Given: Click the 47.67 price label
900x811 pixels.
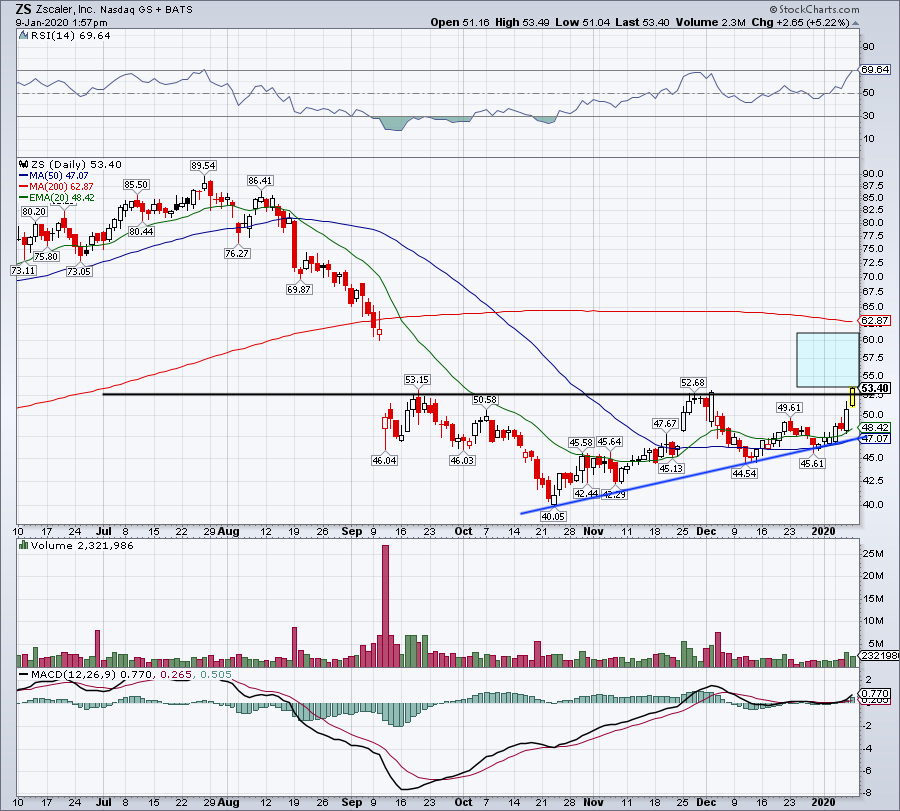Looking at the screenshot, I should pyautogui.click(x=665, y=424).
